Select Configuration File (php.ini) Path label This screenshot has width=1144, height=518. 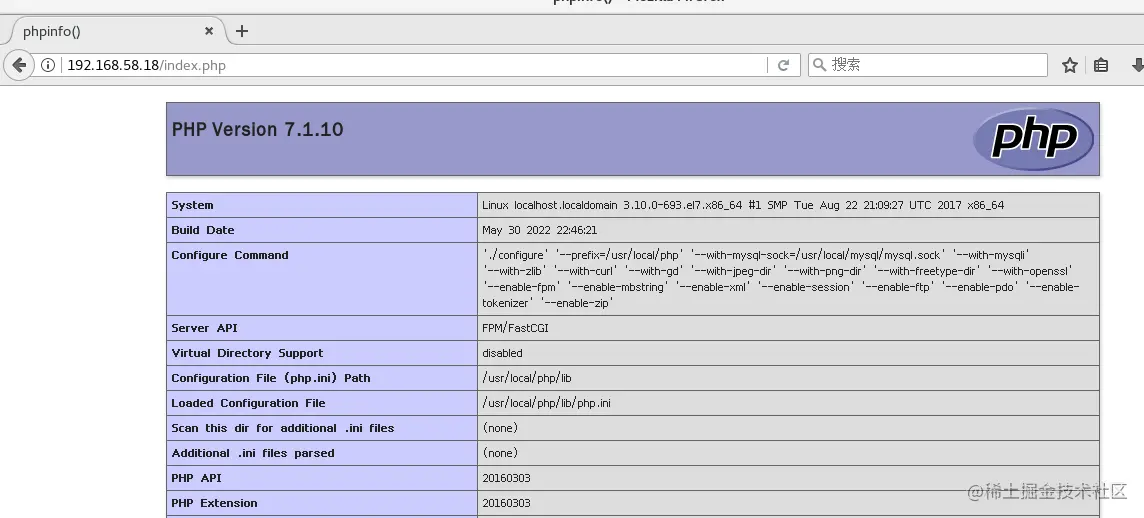coord(271,378)
